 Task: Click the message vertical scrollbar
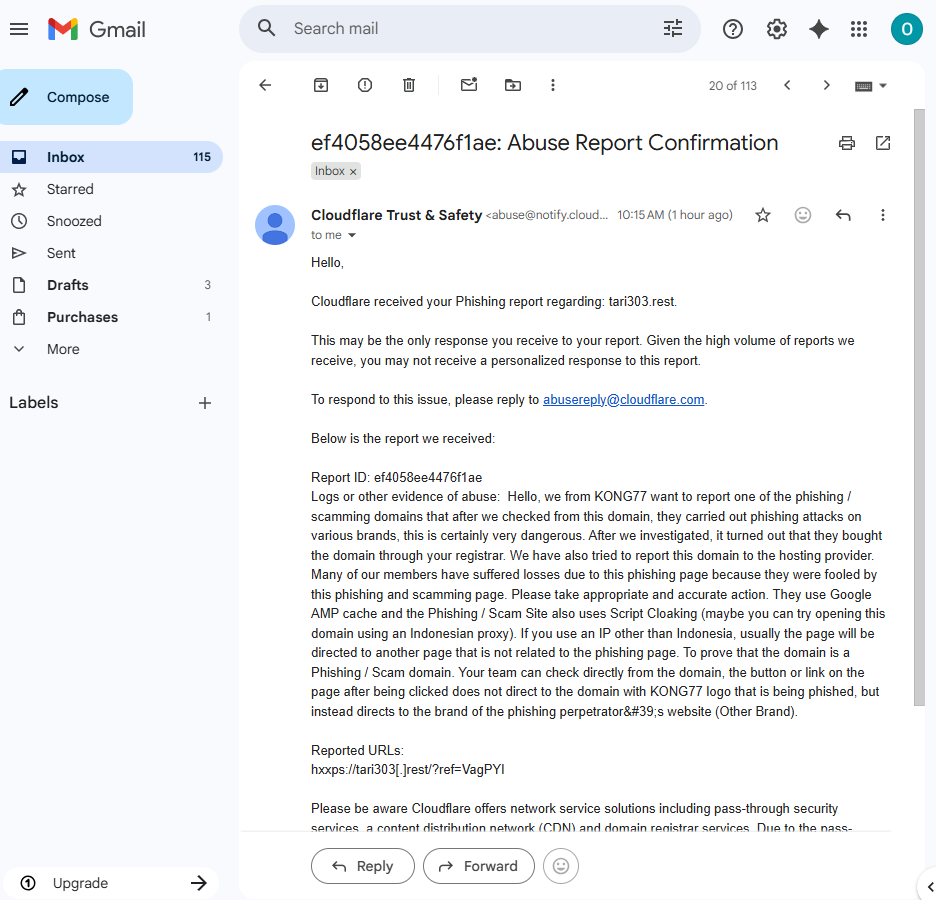click(919, 407)
